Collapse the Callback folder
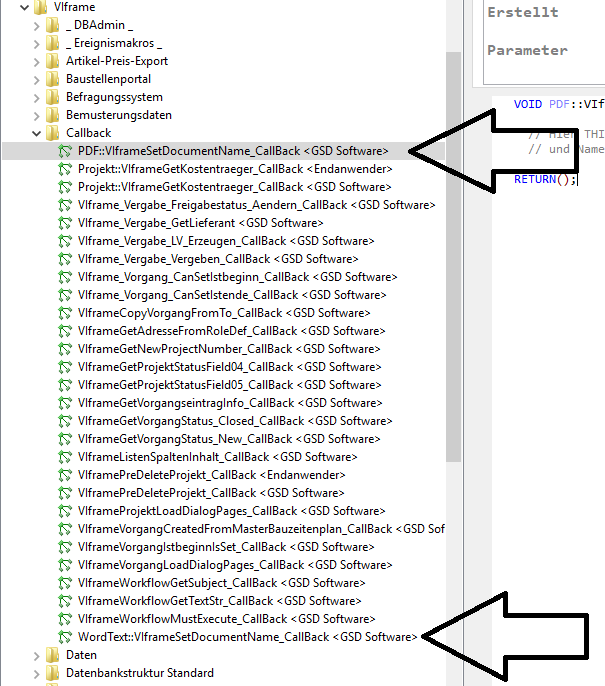 (x=37, y=133)
